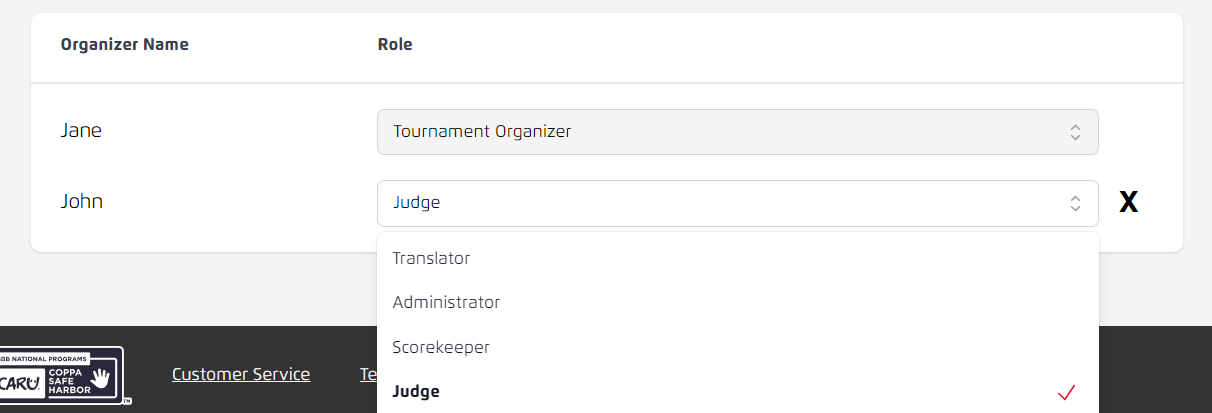Click the up-down arrows on John's Judge field
The height and width of the screenshot is (413, 1212).
coord(1075,203)
